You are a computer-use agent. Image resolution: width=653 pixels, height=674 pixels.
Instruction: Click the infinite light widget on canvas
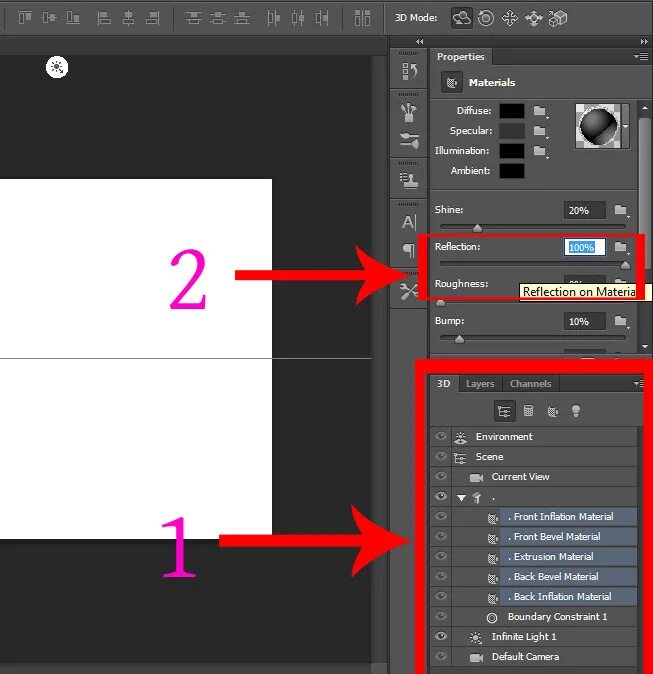pos(57,67)
